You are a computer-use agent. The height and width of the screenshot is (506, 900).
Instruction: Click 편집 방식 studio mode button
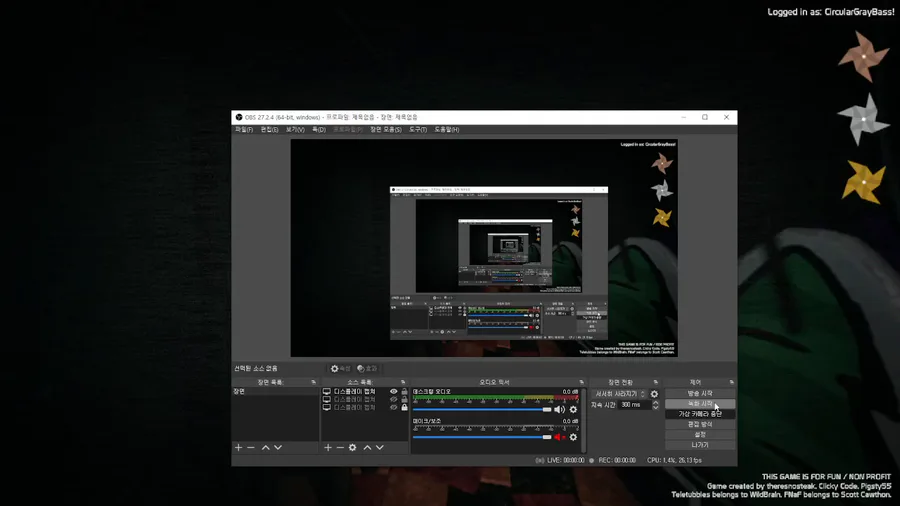[700, 425]
